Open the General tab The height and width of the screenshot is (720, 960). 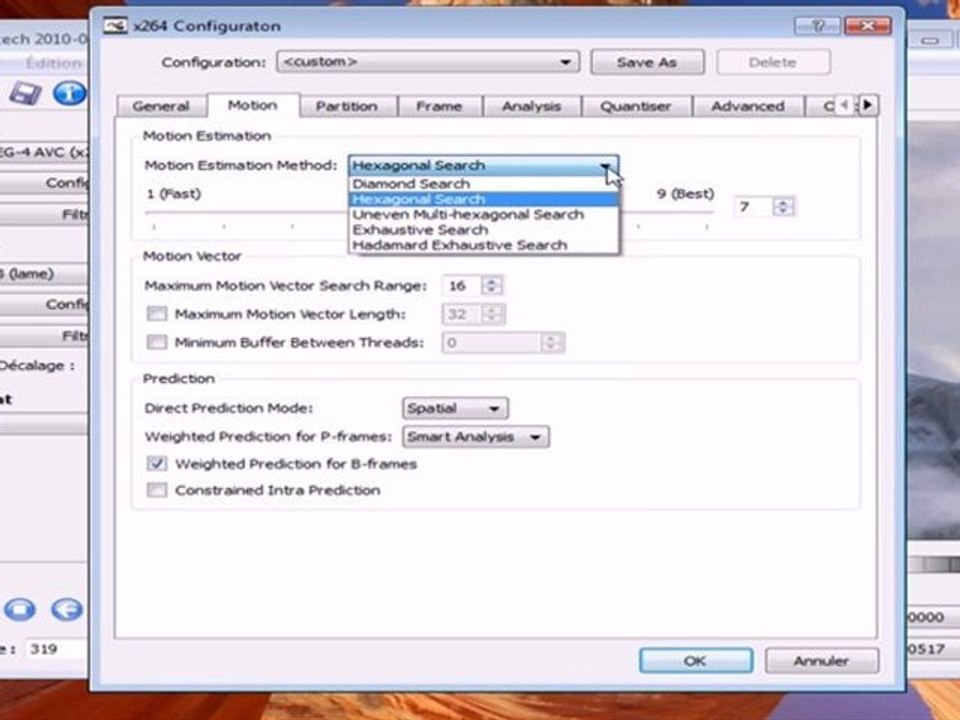pos(161,106)
